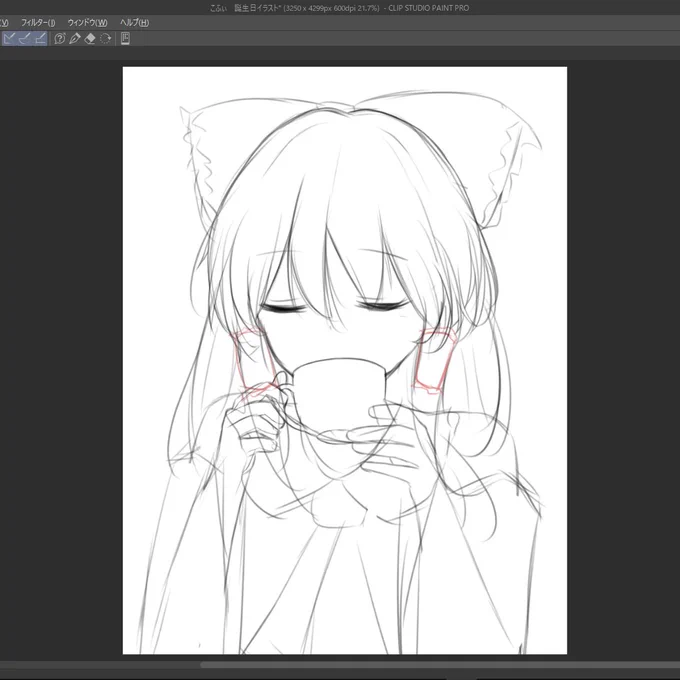
Task: Click the book icon in command bar
Action: [x=125, y=39]
